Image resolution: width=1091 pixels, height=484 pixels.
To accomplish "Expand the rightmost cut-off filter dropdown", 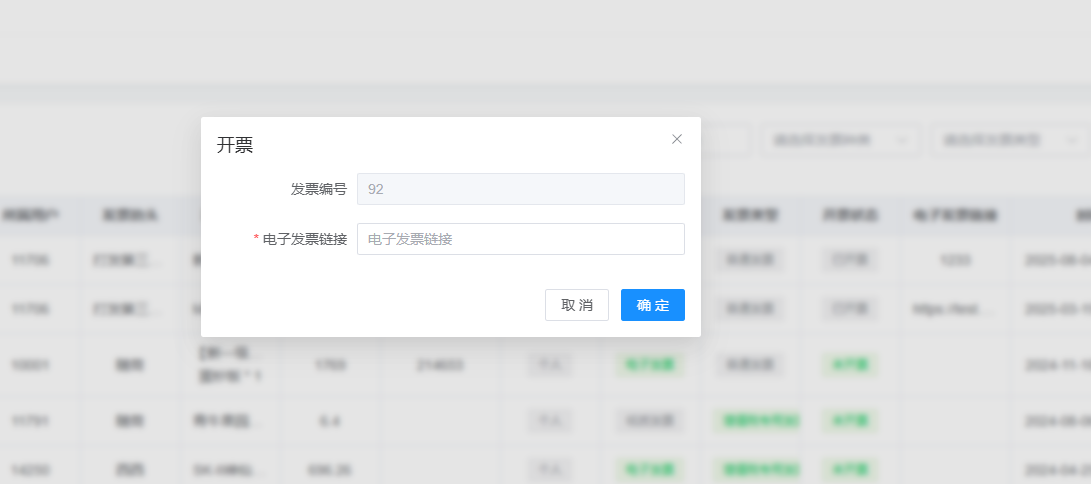I will [x=1010, y=140].
